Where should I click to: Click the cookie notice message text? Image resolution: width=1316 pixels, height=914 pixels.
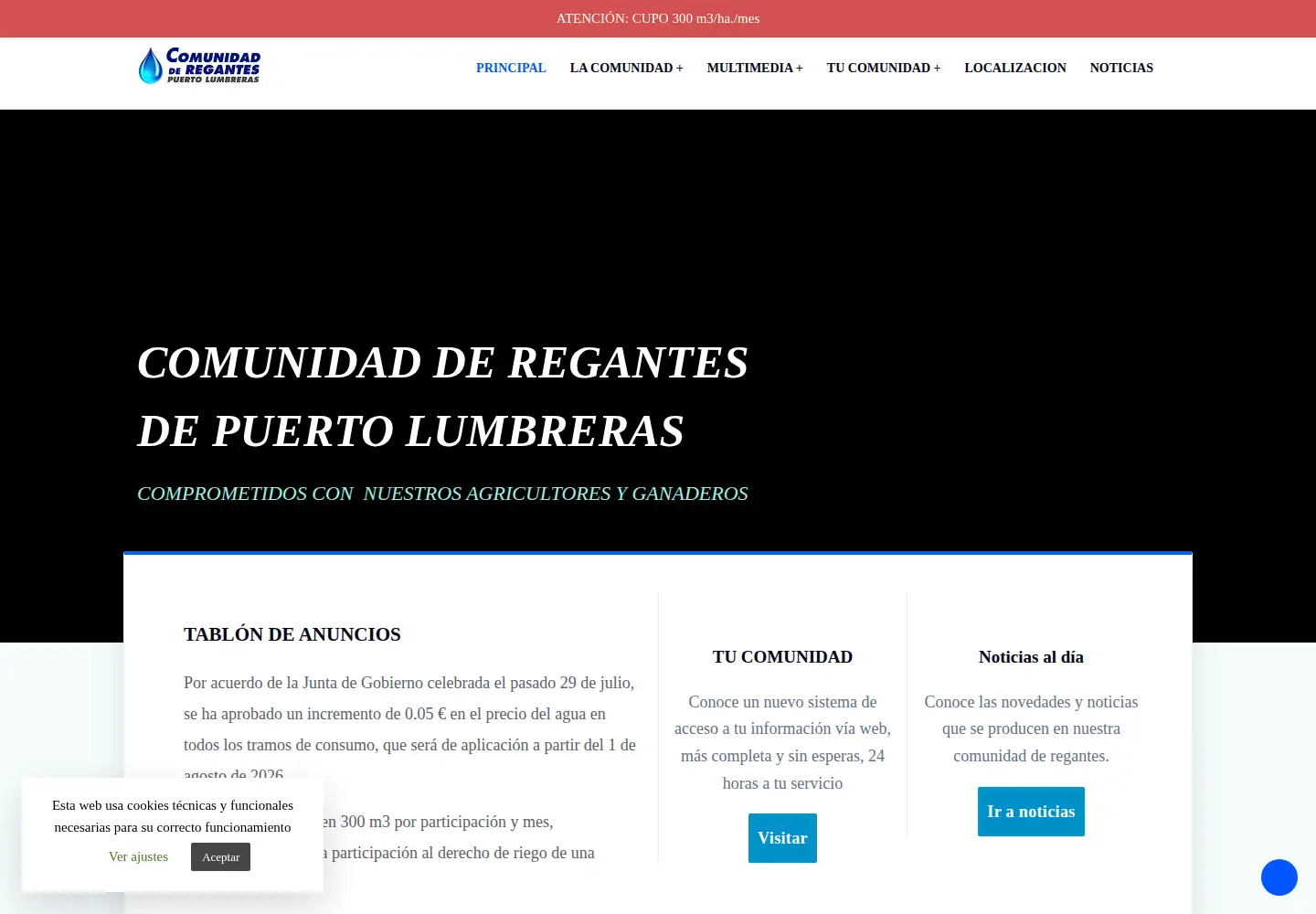click(173, 816)
